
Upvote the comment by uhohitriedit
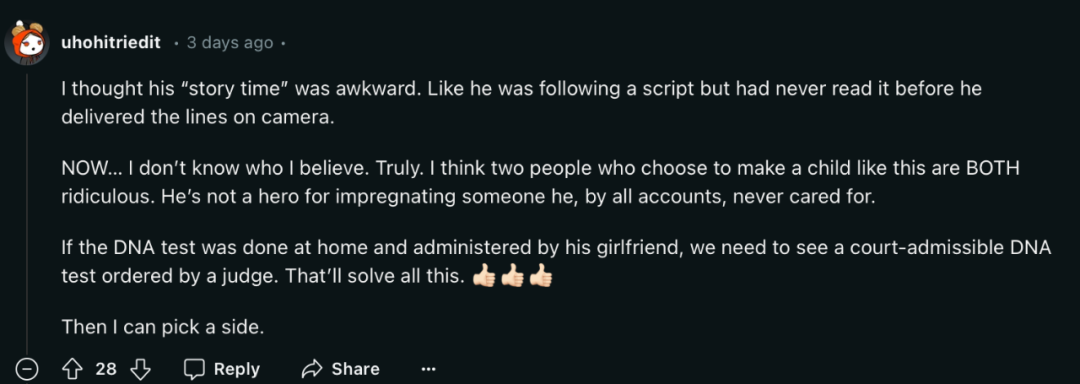[72, 369]
